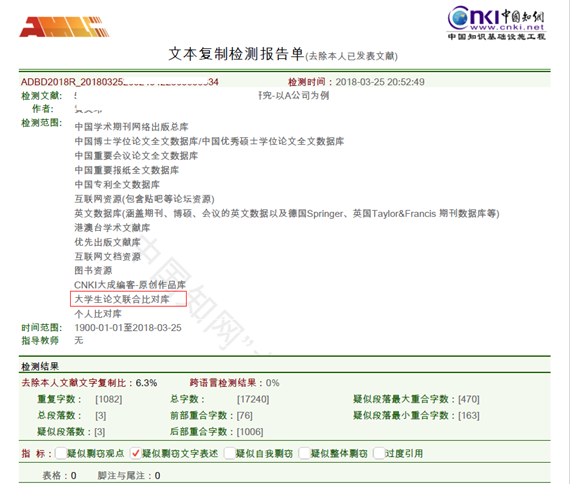Click the report title 文本复制检测报告单
570x484 pixels.
[x=236, y=54]
